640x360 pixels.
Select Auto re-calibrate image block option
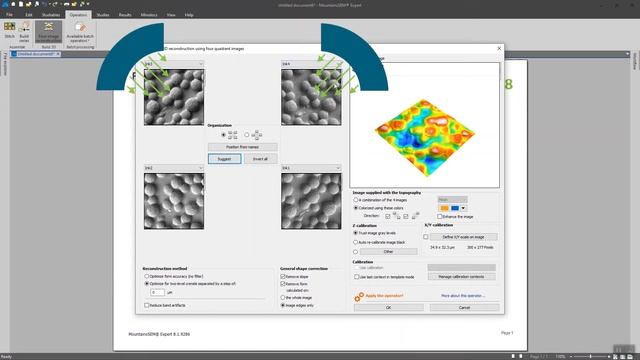pos(356,242)
